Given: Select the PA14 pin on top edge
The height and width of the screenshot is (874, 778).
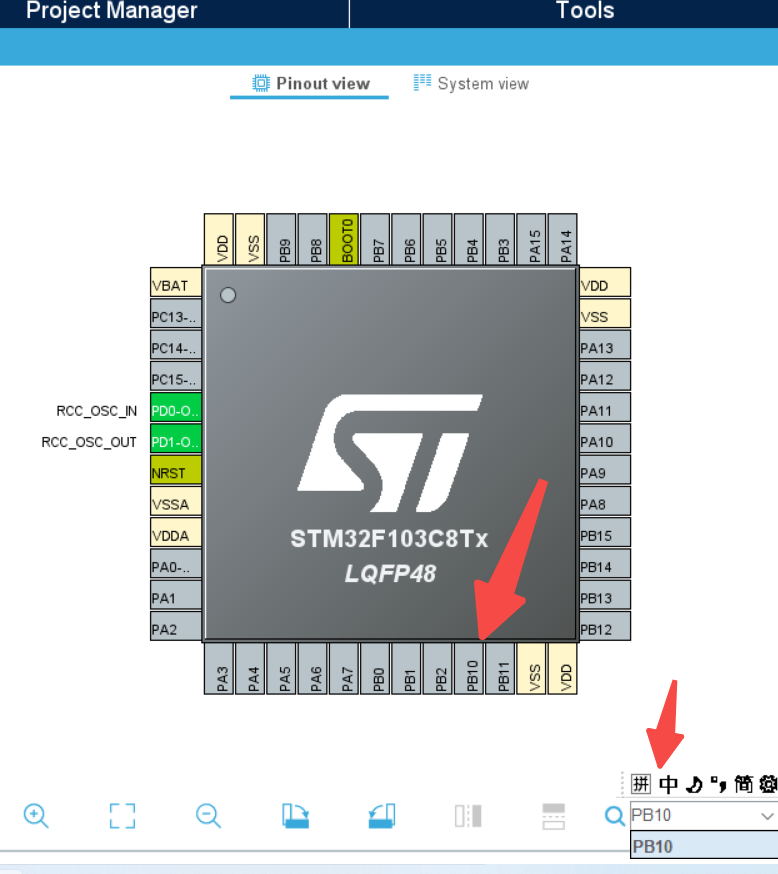Looking at the screenshot, I should [x=562, y=239].
